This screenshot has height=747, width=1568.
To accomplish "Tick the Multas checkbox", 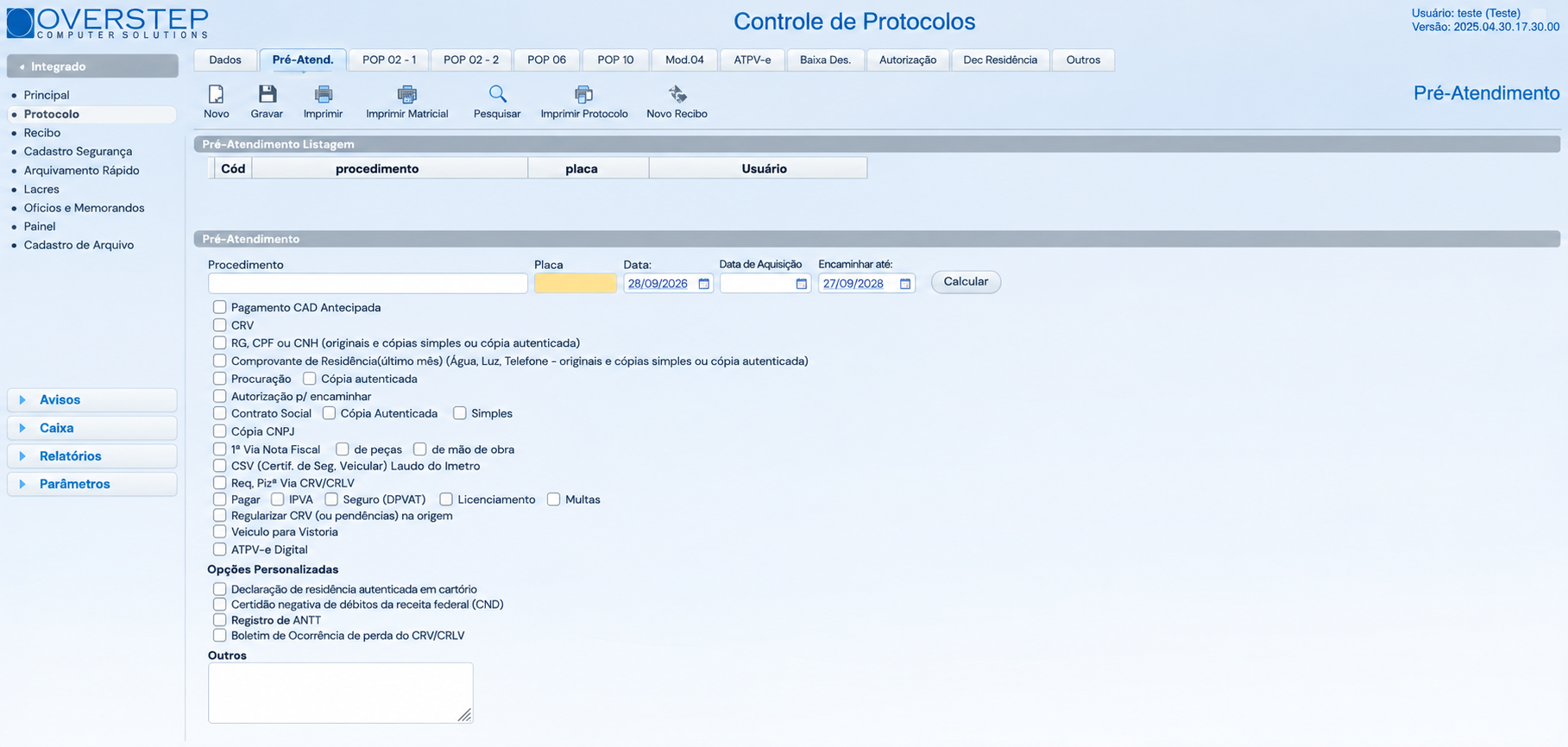I will pos(553,499).
